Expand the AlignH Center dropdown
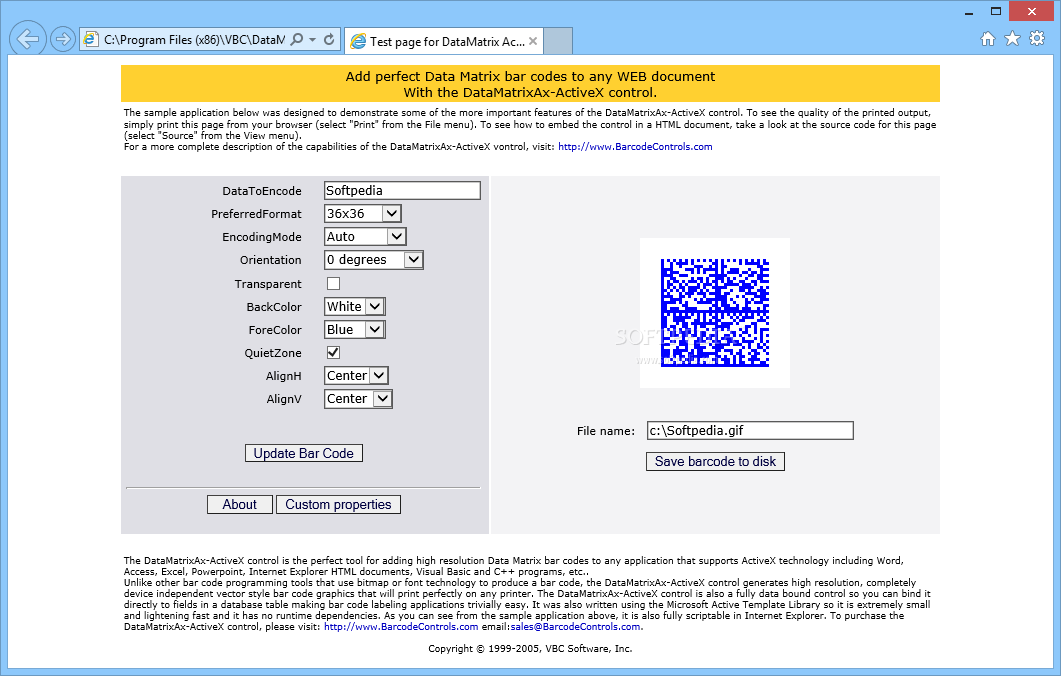Screen dimensions: 1061x676 pos(357,376)
